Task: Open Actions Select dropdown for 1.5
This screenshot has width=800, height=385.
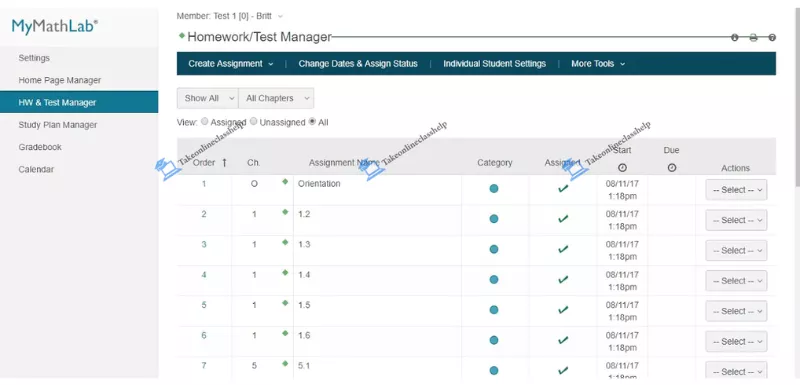Action: 736,311
